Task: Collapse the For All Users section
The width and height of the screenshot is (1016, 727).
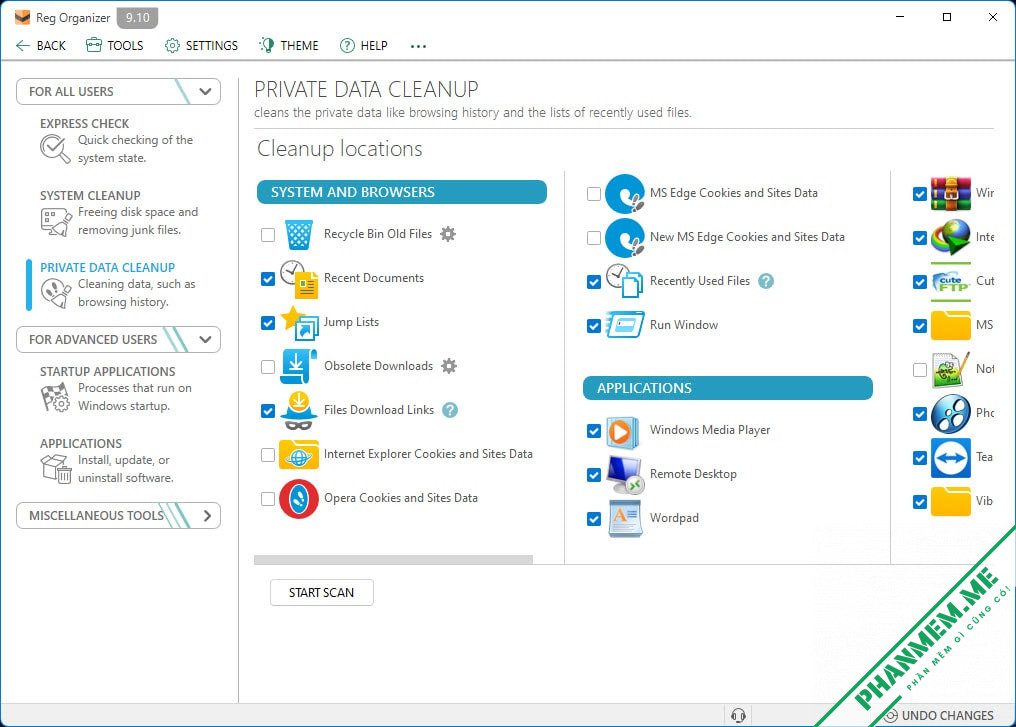Action: point(205,91)
